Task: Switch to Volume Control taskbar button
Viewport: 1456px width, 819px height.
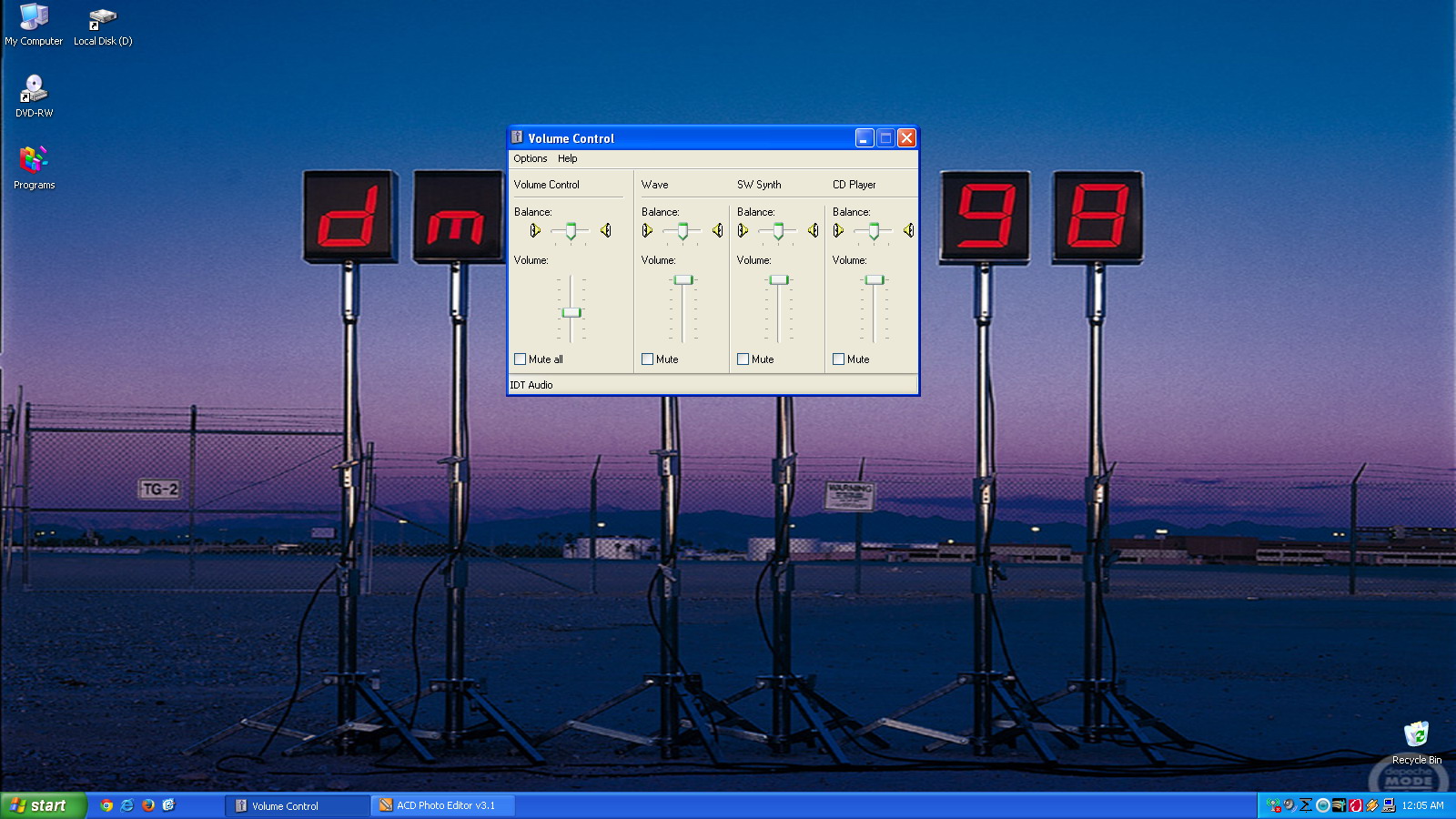Action: [298, 805]
